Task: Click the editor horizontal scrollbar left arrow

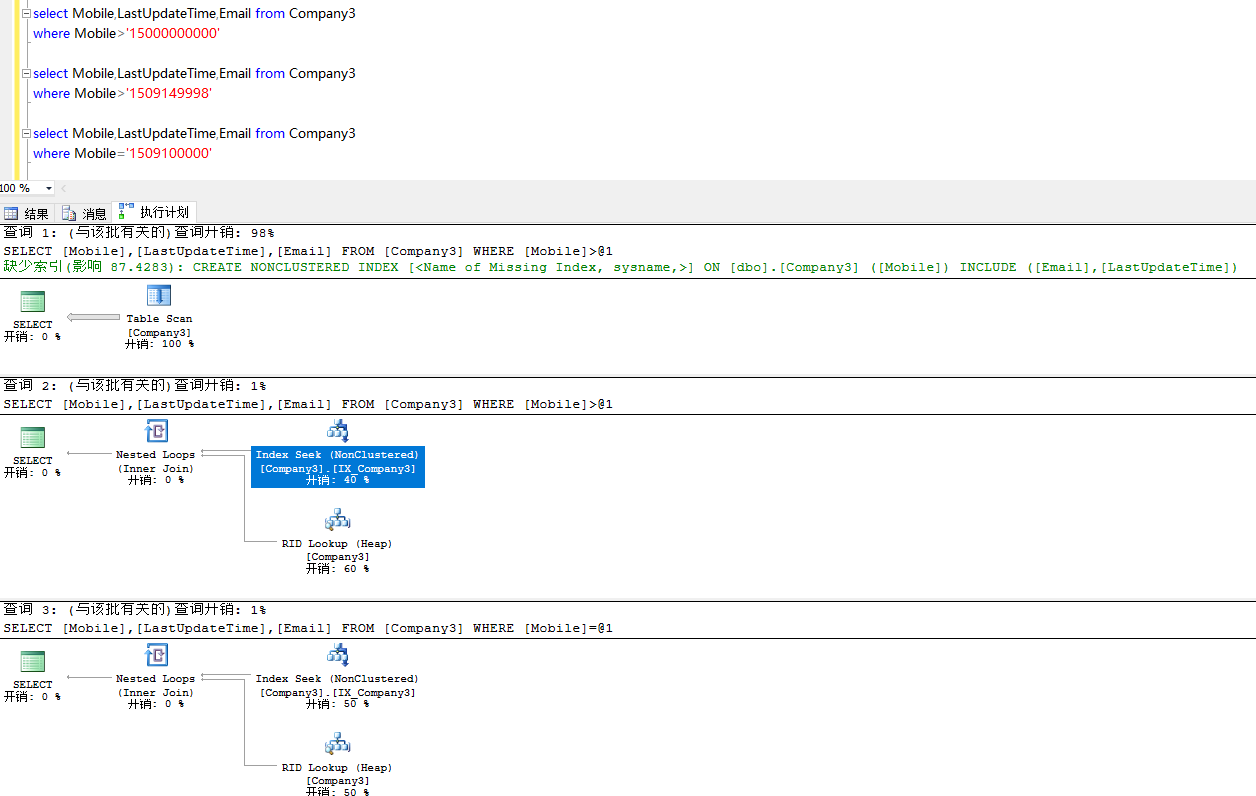Action: 64,188
